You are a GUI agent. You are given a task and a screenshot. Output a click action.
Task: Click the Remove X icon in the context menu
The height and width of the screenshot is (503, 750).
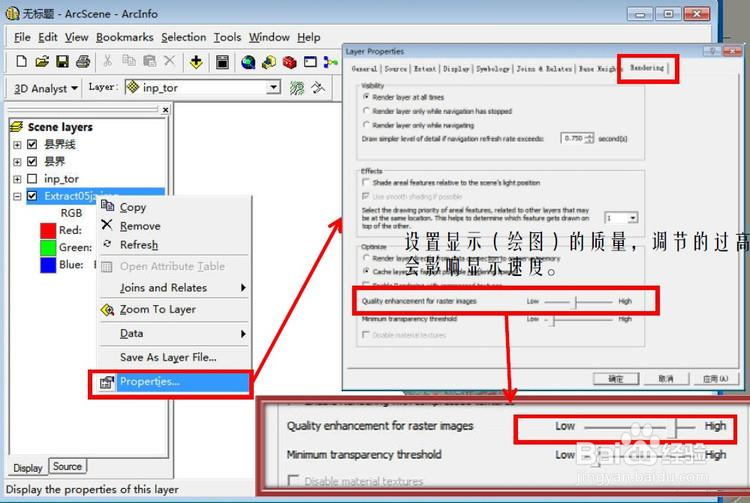[107, 225]
